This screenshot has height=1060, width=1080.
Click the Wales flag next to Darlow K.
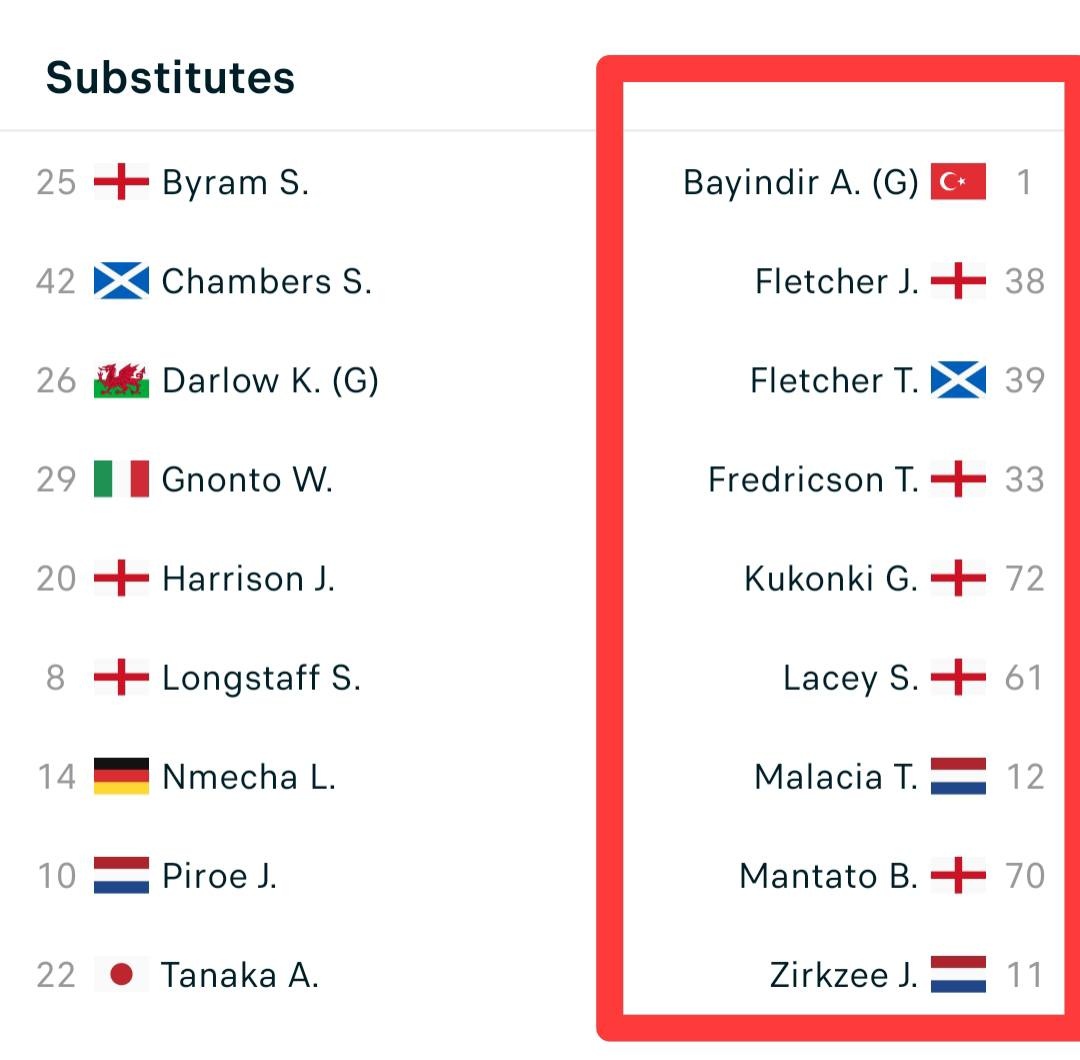click(121, 381)
